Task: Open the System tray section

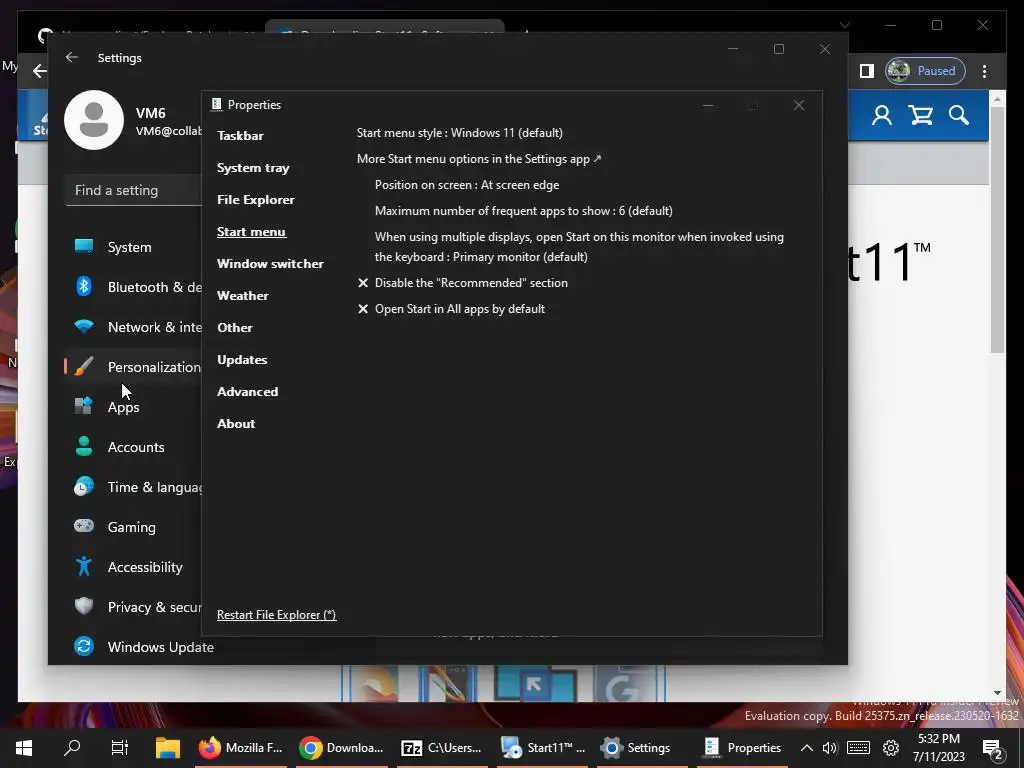Action: pyautogui.click(x=253, y=168)
